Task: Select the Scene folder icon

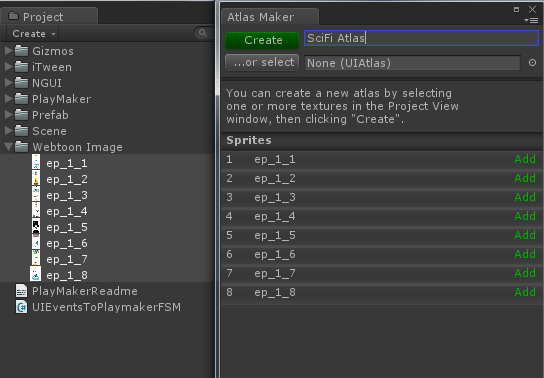Action: pos(22,130)
